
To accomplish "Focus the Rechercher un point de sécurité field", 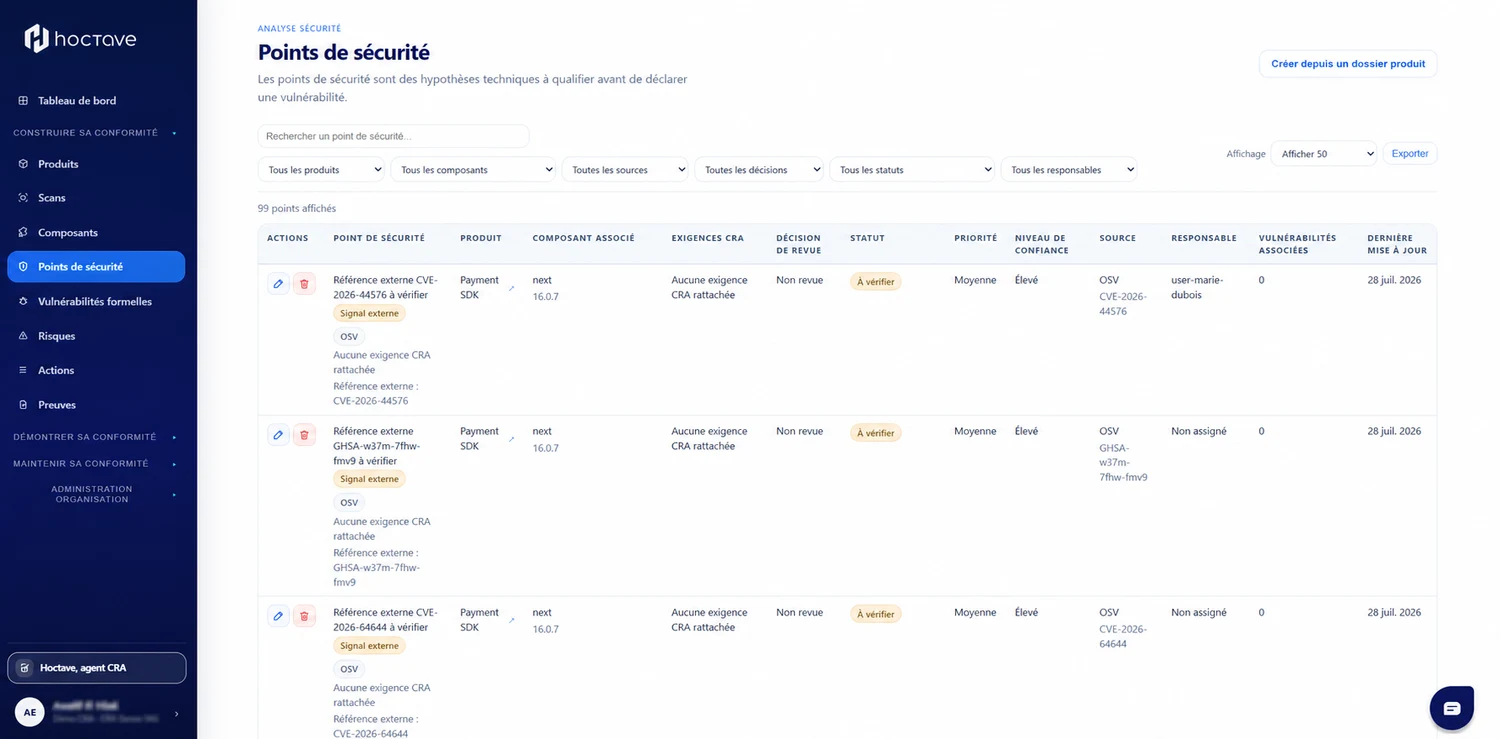I will coord(393,136).
